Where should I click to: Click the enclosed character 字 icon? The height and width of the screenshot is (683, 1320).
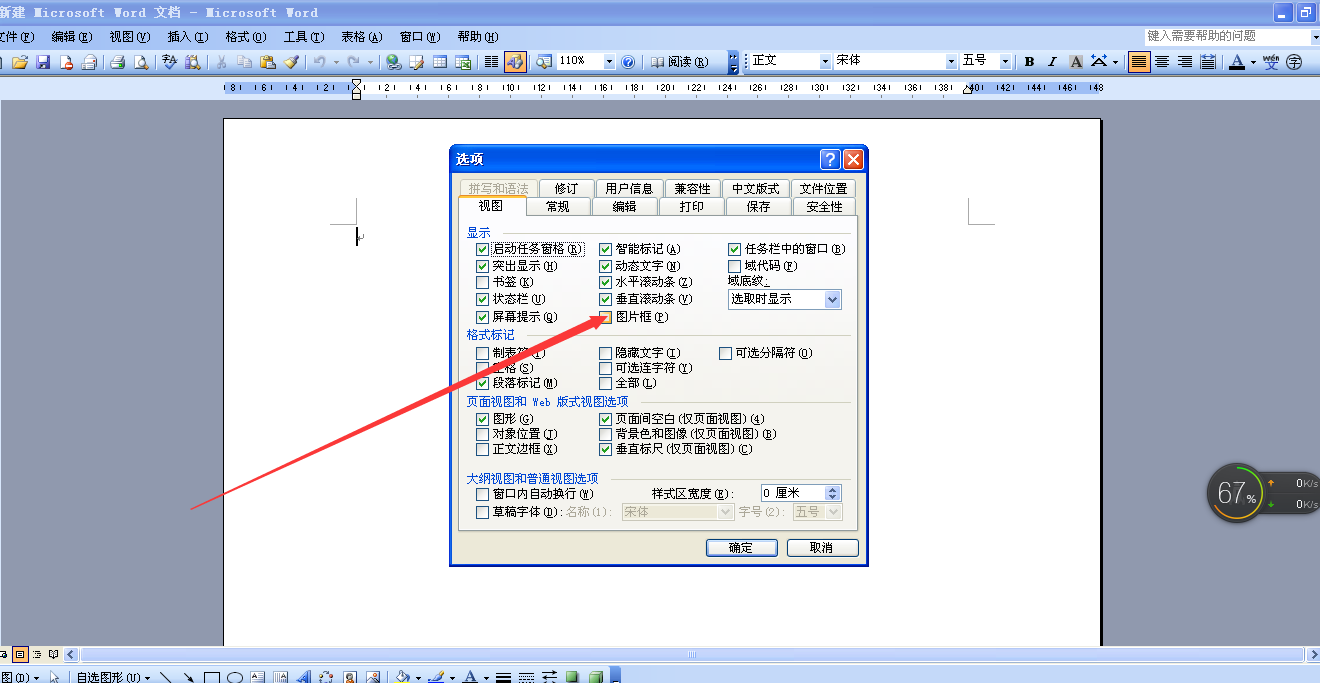1295,62
